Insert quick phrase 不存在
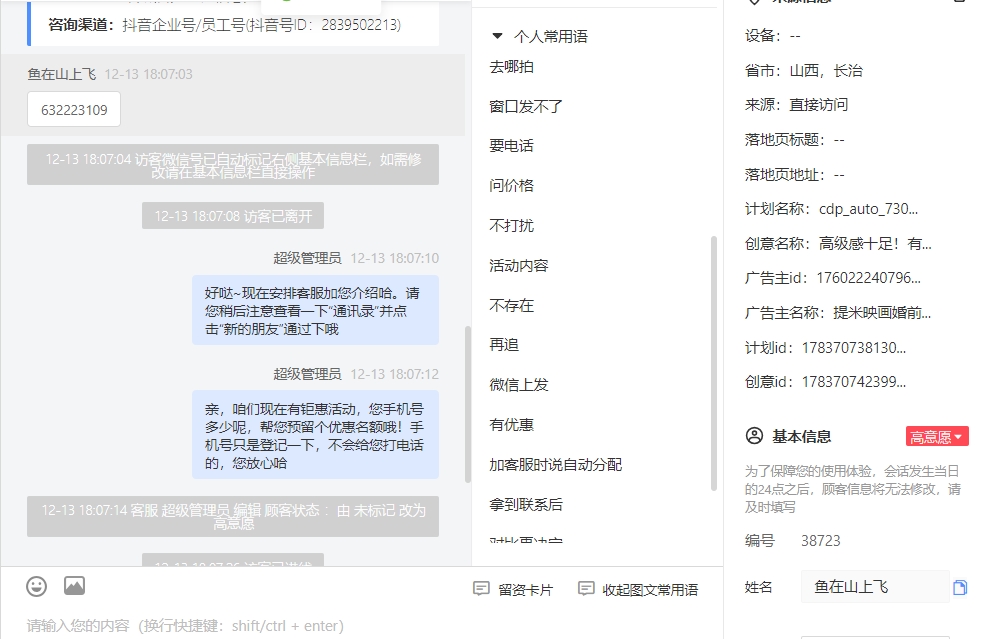This screenshot has height=639, width=988. 512,306
